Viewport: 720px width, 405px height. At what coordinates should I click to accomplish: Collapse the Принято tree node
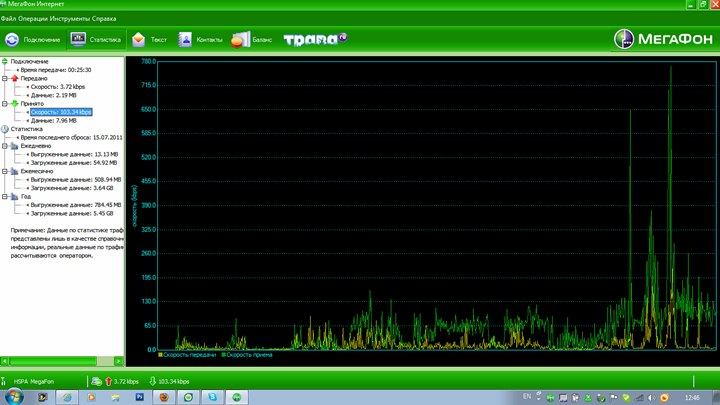click(x=5, y=104)
